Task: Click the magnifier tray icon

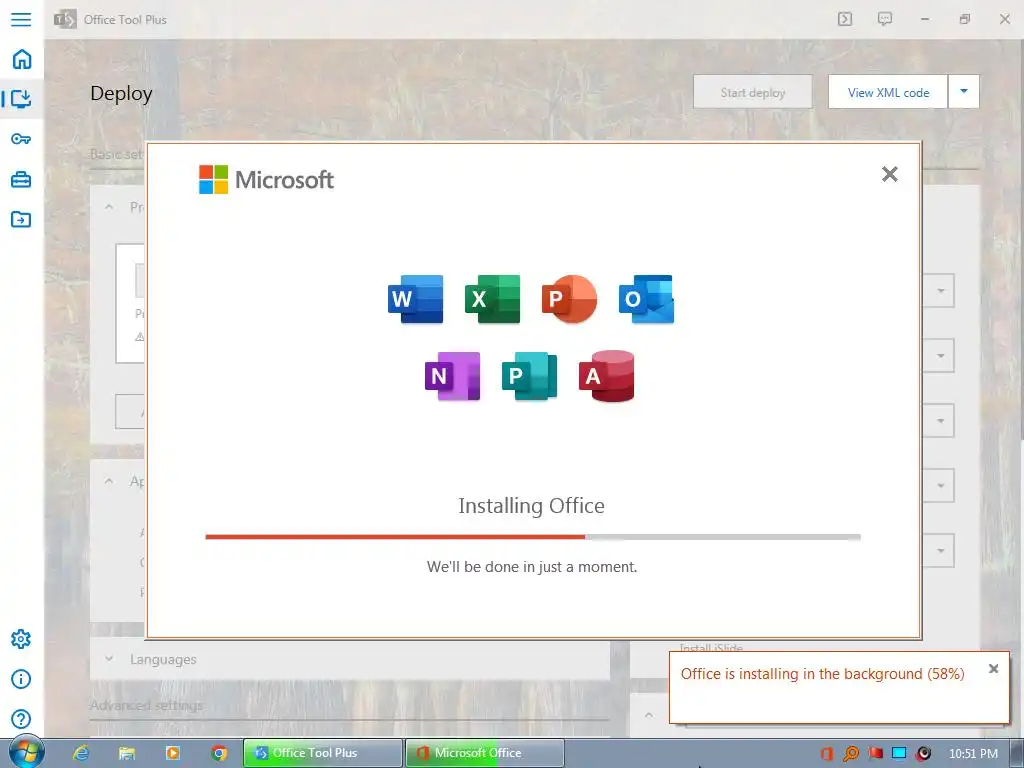Action: click(x=850, y=754)
